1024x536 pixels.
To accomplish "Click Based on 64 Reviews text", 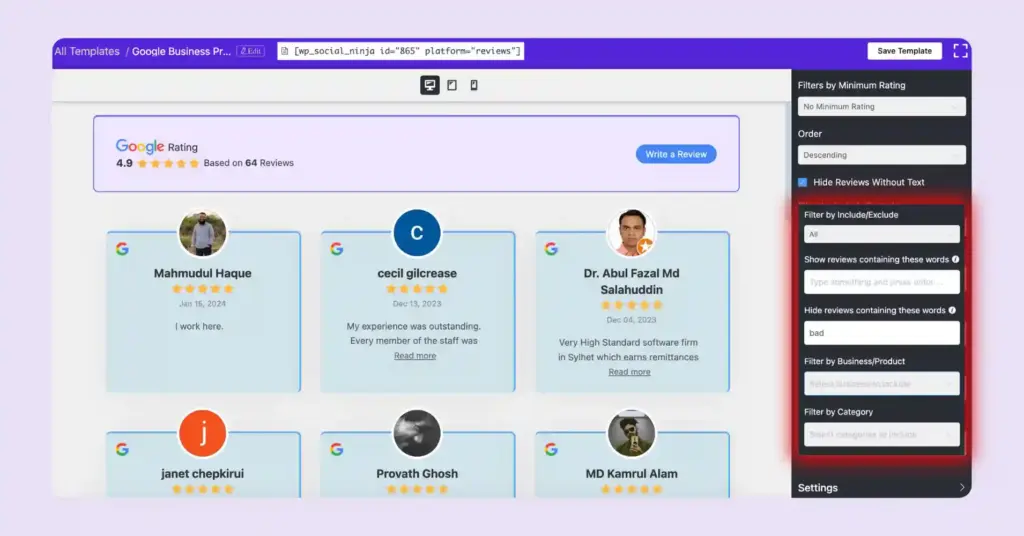I will pyautogui.click(x=248, y=163).
